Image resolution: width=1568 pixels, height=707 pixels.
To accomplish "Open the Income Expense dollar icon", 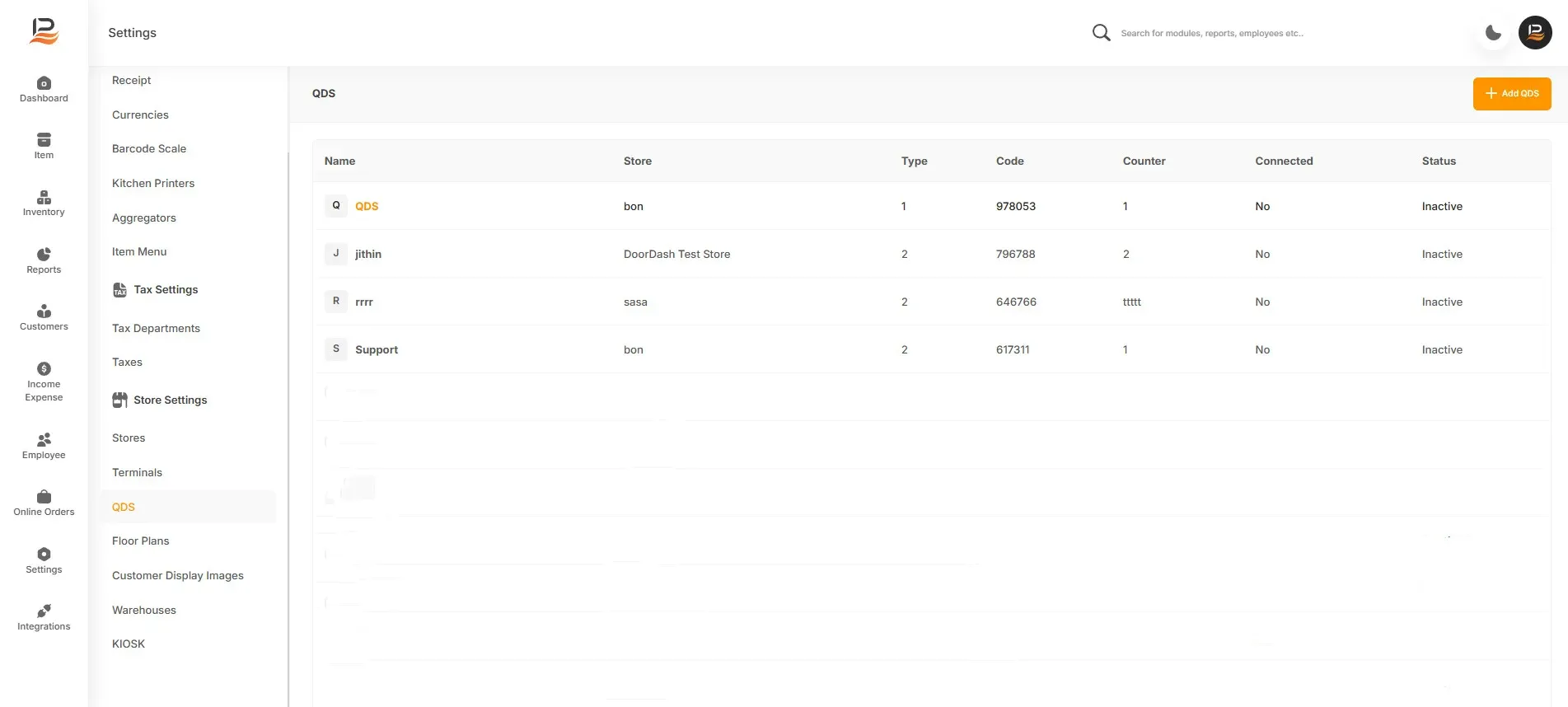I will (x=44, y=368).
